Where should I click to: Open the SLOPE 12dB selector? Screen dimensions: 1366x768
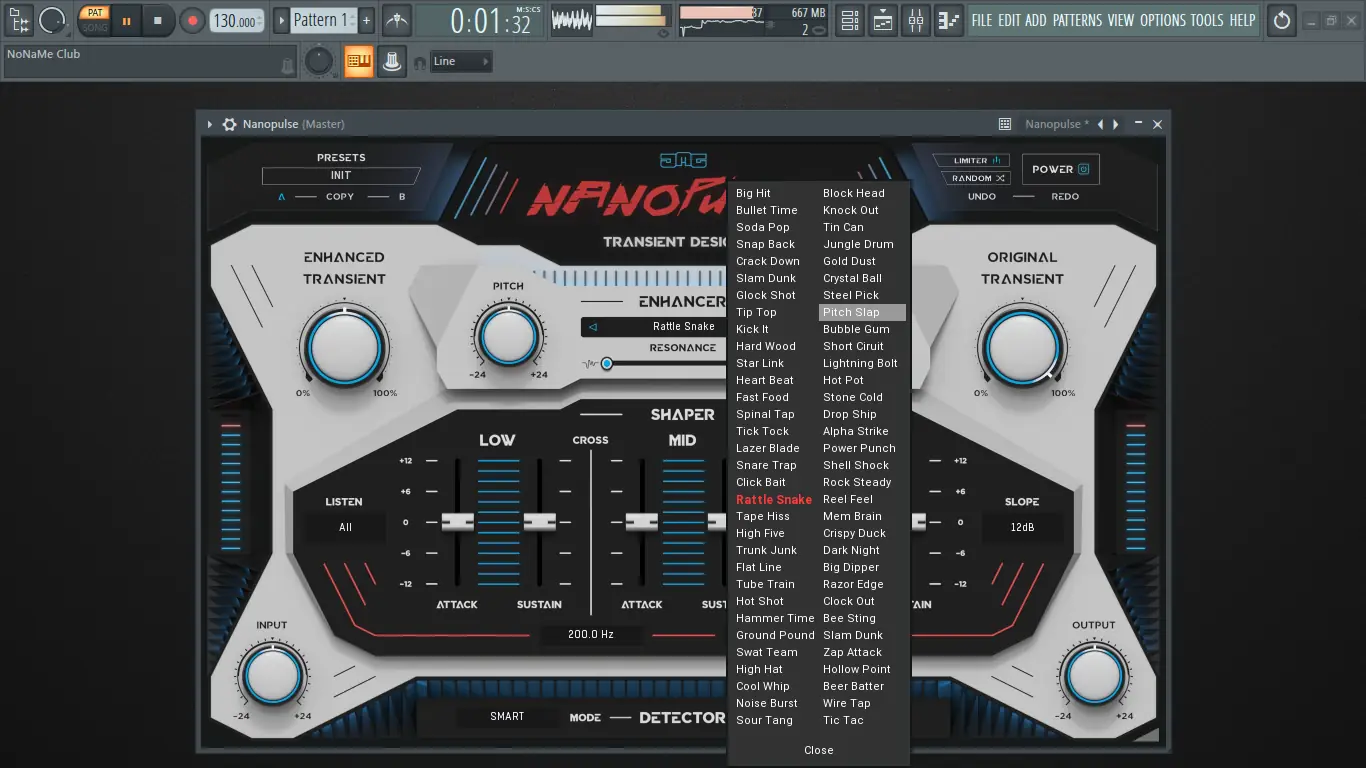pos(1023,527)
